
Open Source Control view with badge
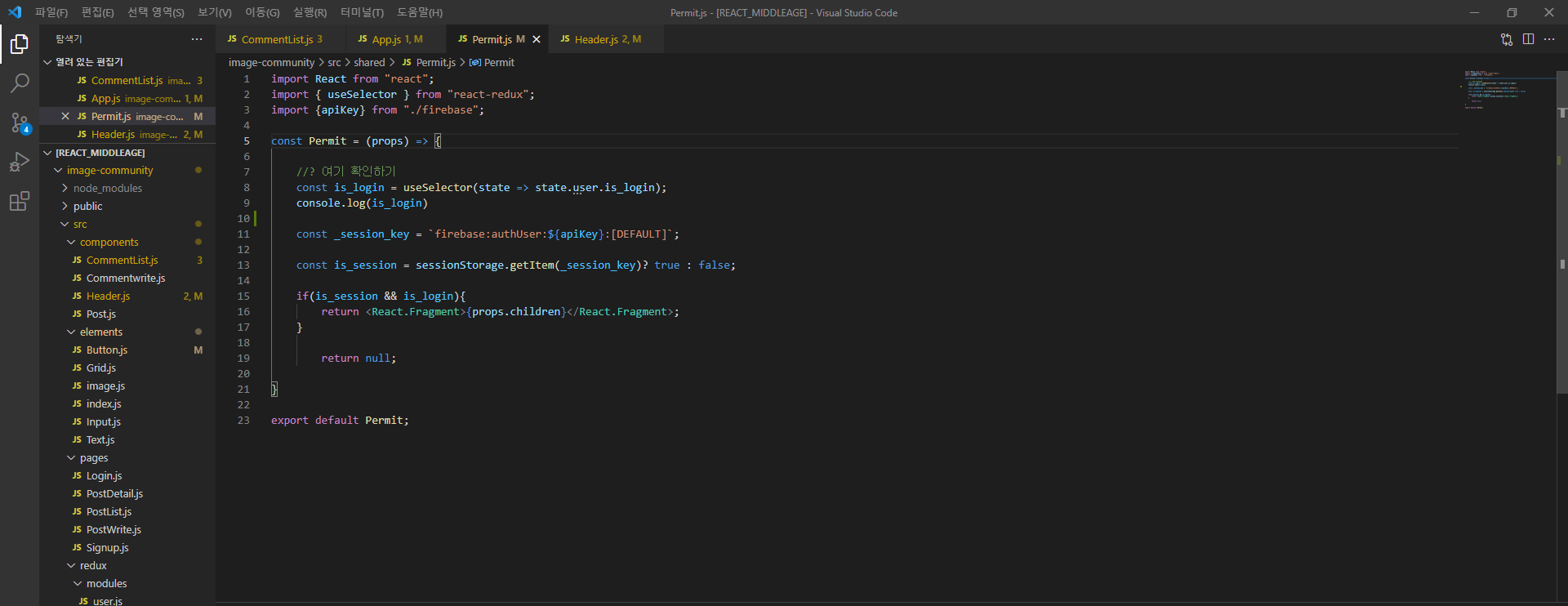click(x=20, y=123)
